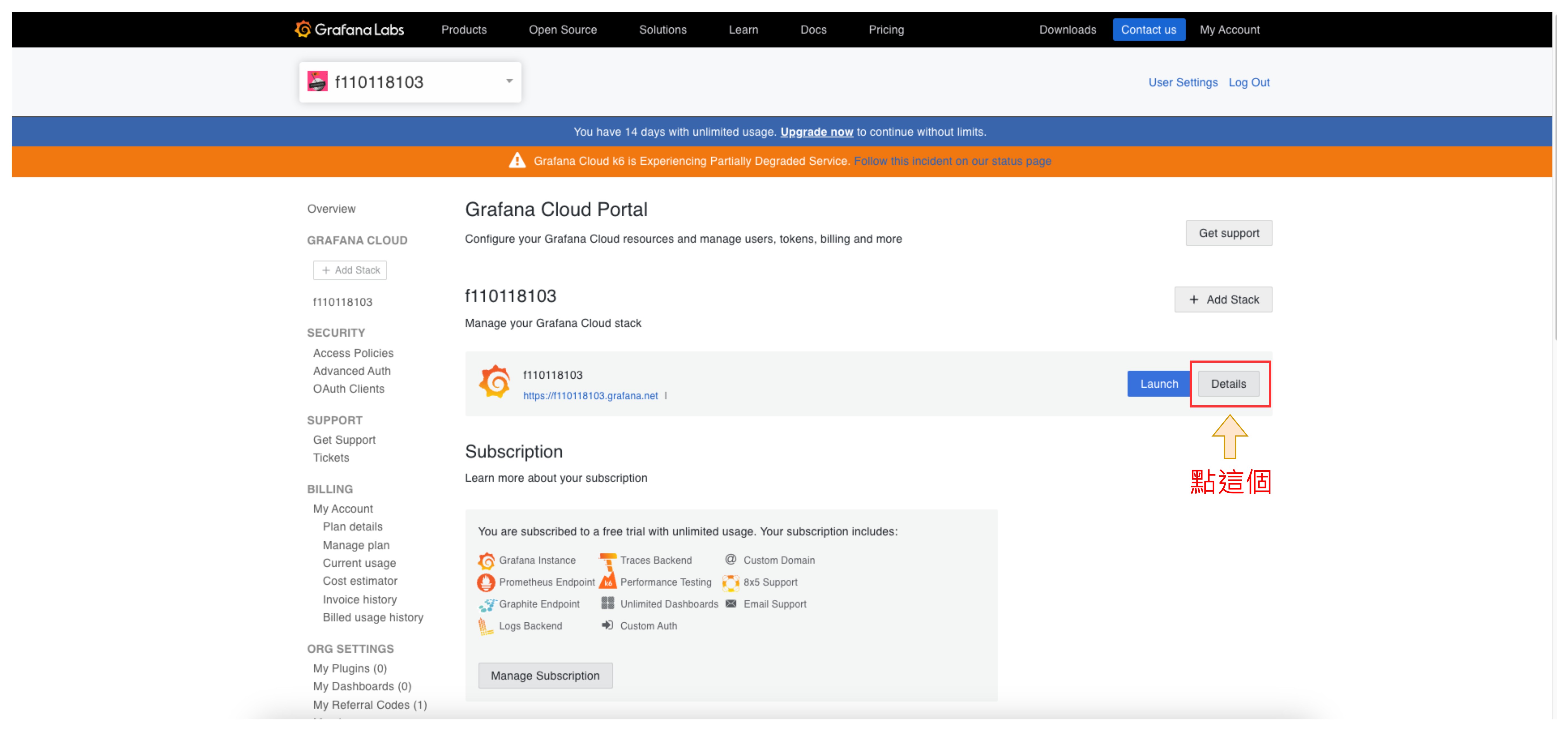Viewport: 1568px width, 730px height.
Task: Open the Open Source menu
Action: (x=562, y=29)
